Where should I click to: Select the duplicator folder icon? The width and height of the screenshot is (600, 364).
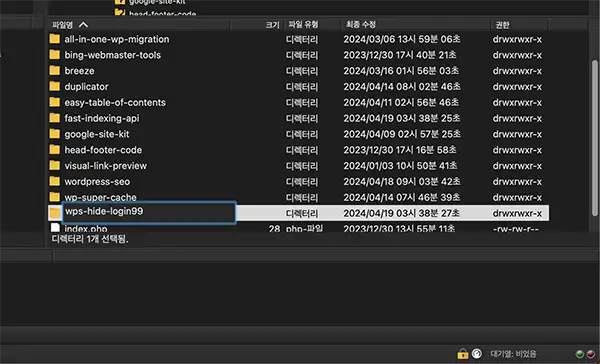point(55,87)
